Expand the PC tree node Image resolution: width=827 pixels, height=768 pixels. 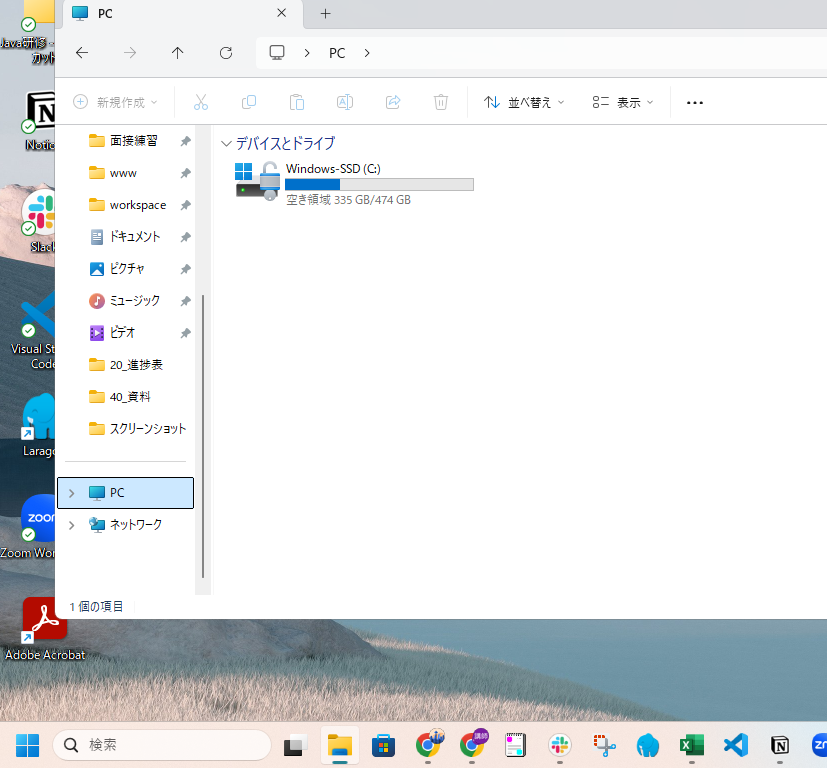point(71,493)
